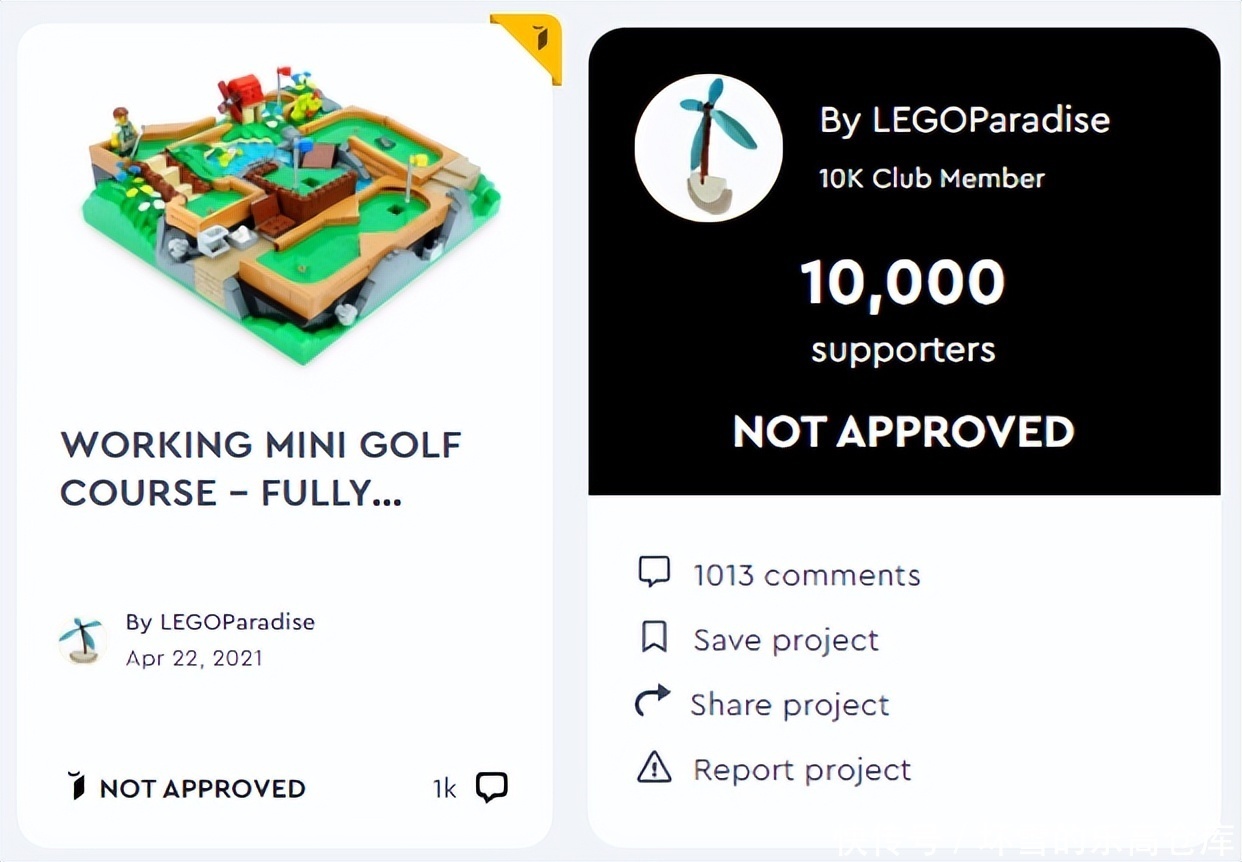Open the 1013 comments link
The image size is (1242, 862).
(806, 575)
